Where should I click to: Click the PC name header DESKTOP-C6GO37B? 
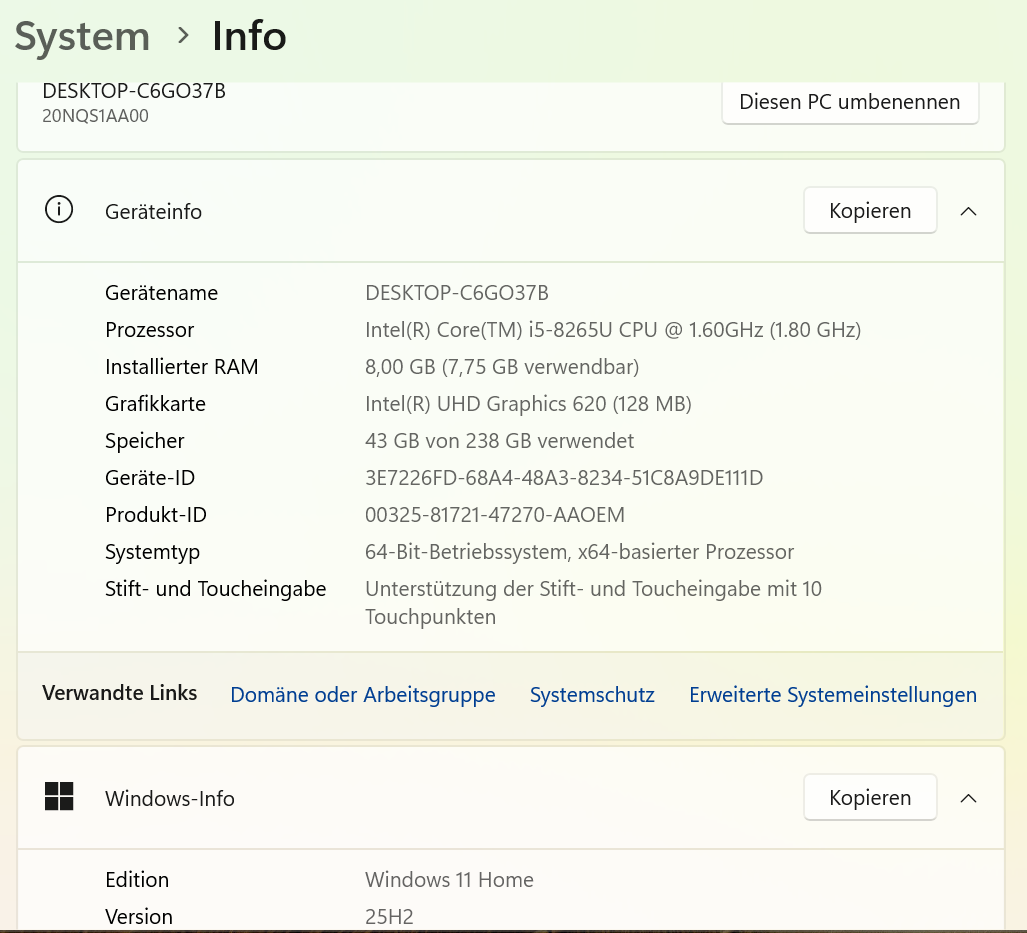pyautogui.click(x=134, y=91)
